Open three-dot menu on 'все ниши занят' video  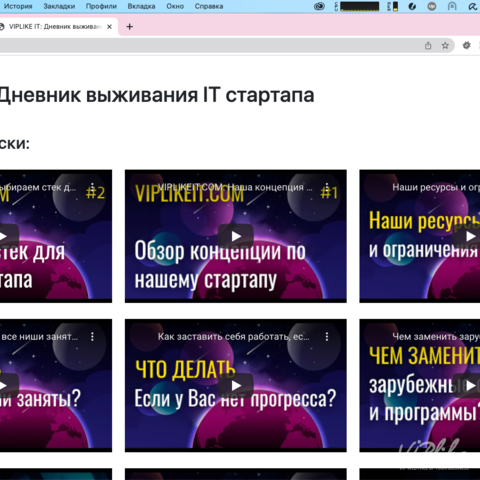coord(92,336)
